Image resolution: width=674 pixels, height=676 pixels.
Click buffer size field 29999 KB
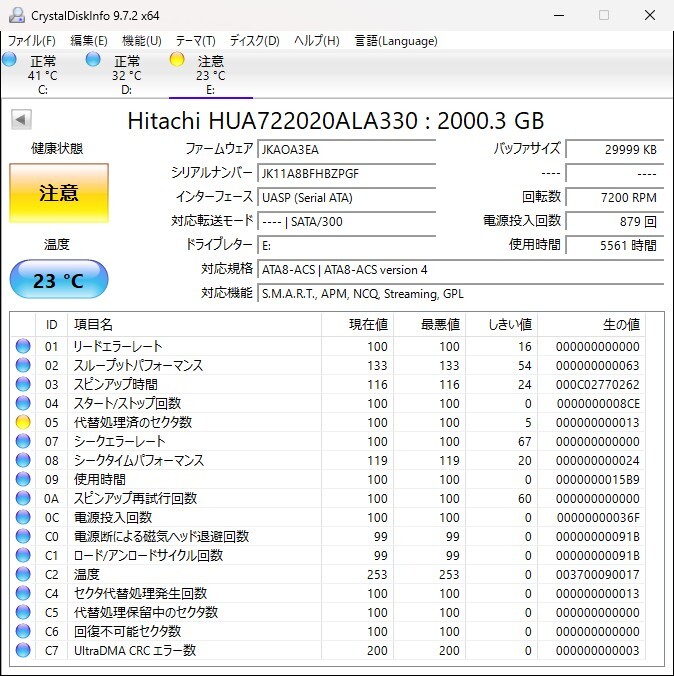tap(614, 149)
